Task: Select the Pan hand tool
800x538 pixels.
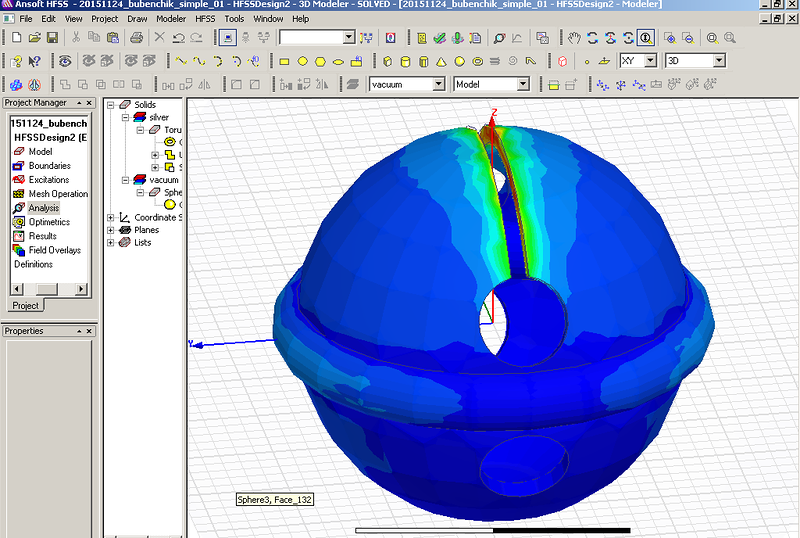Action: pyautogui.click(x=574, y=38)
